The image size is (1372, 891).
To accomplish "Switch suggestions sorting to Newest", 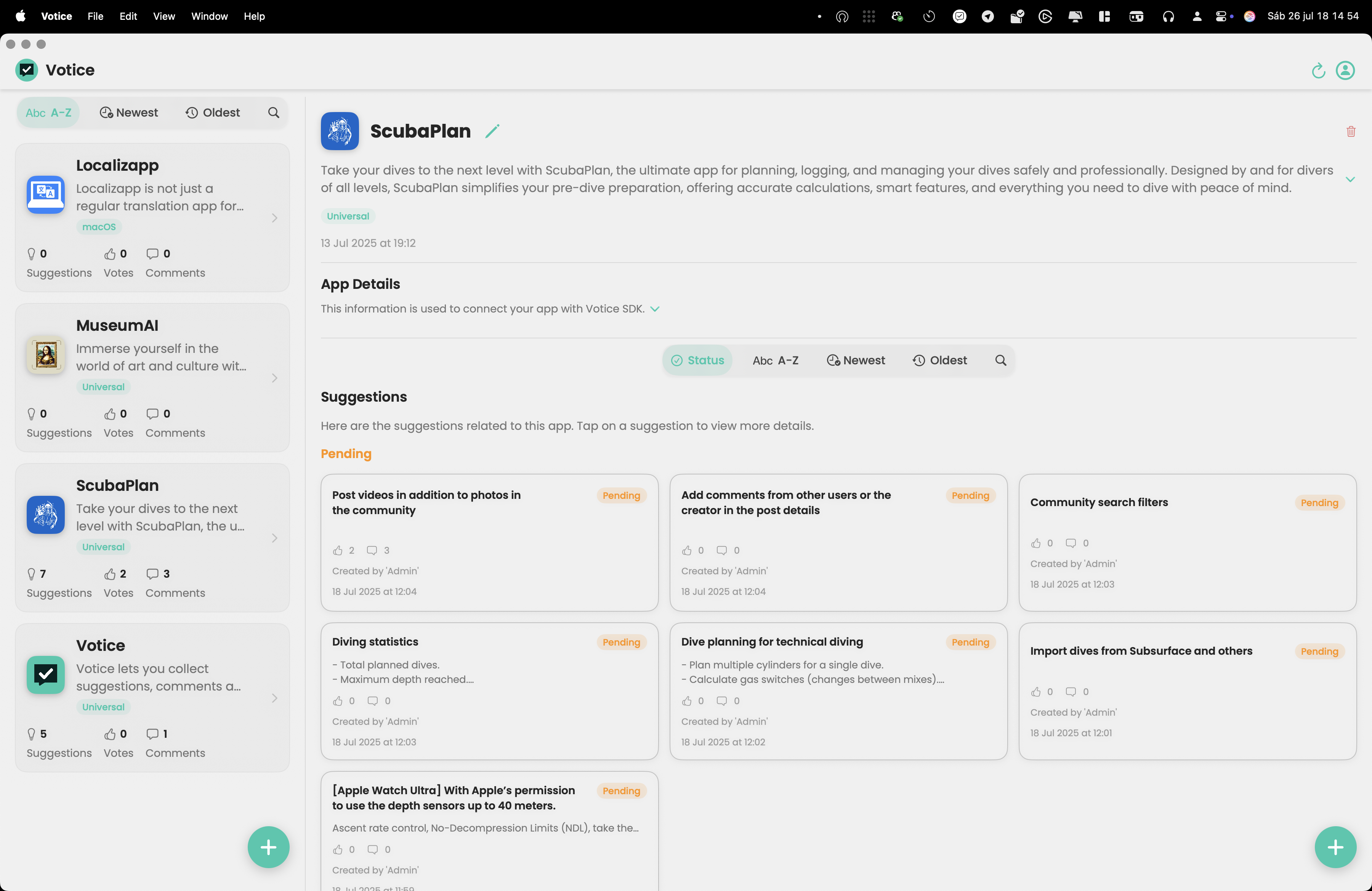I will (856, 360).
